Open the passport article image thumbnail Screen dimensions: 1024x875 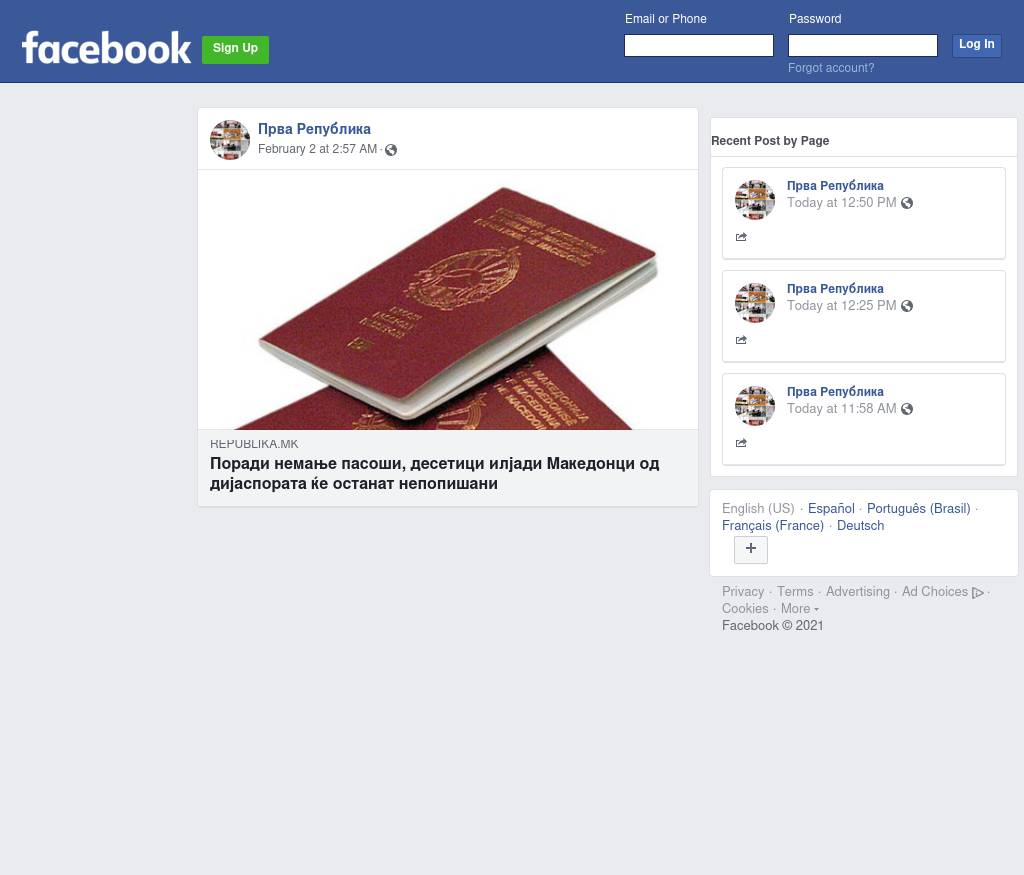click(448, 300)
